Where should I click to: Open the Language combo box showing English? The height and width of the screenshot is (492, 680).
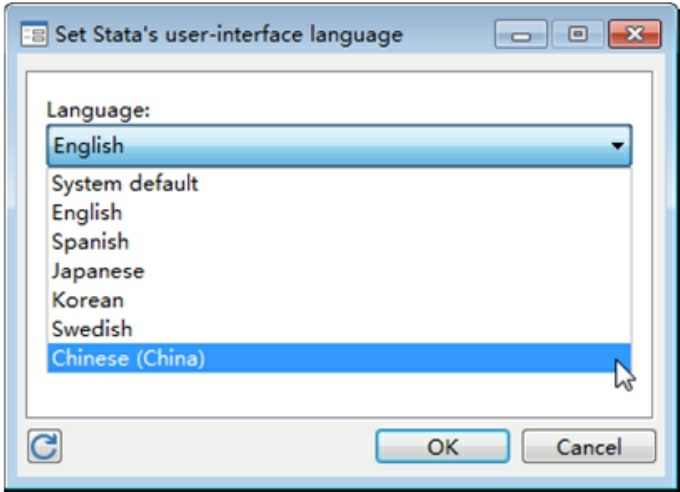339,145
